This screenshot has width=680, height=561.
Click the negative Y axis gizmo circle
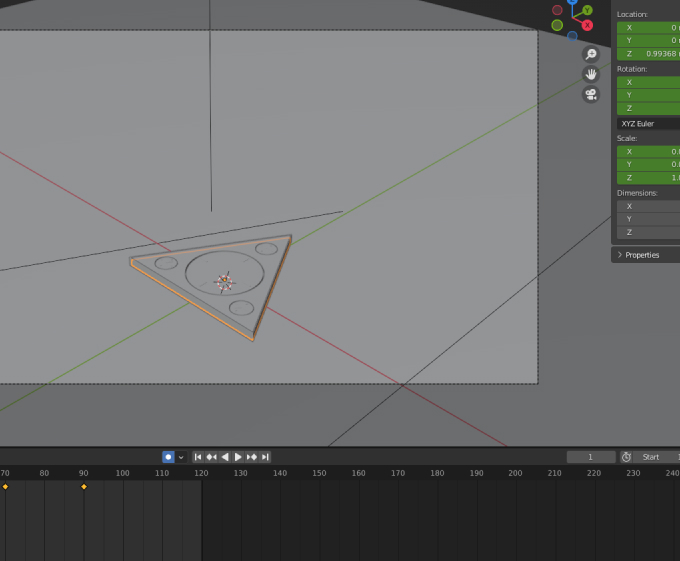(x=557, y=26)
